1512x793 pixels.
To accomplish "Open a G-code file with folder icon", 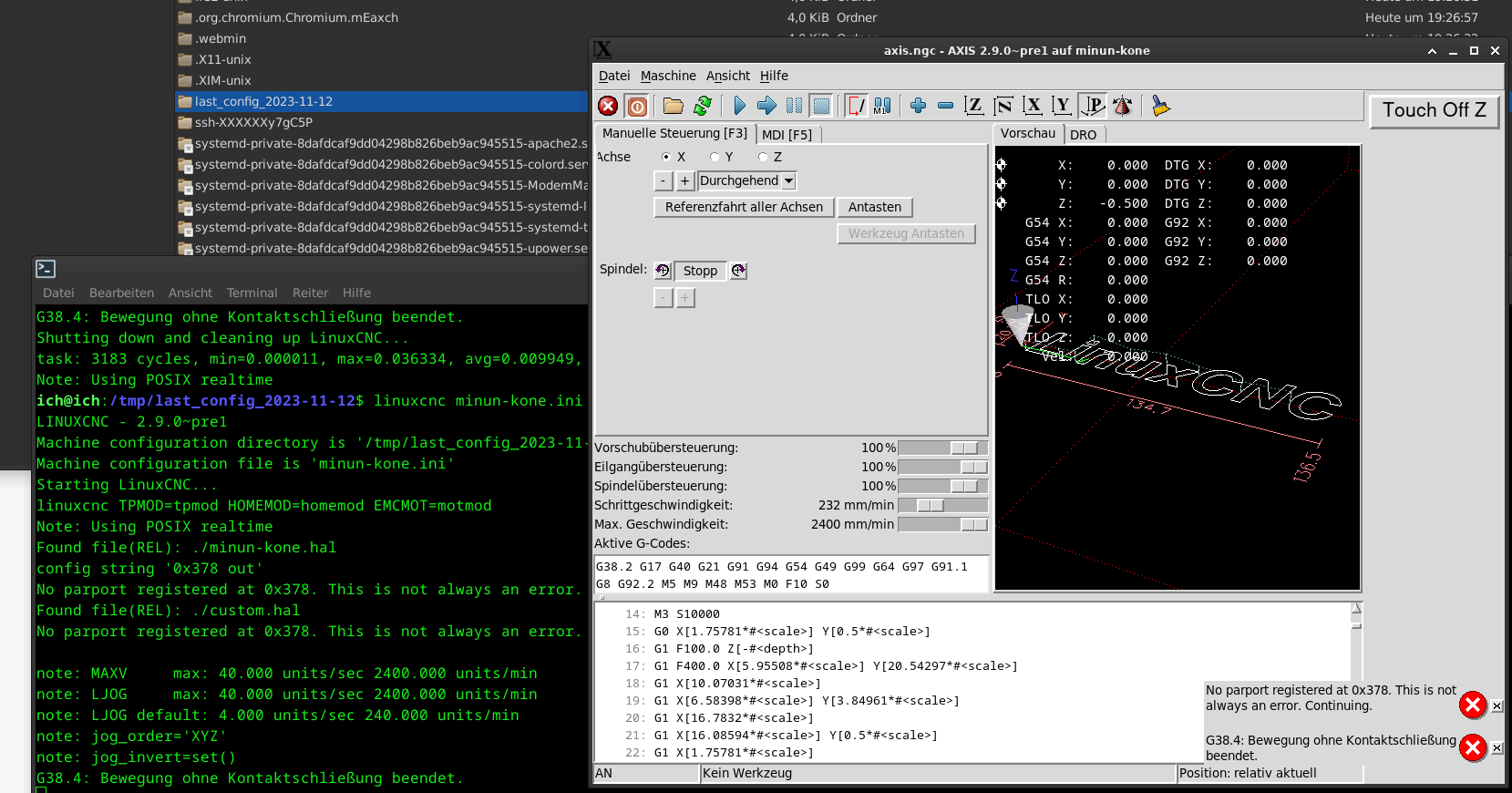I will click(674, 106).
